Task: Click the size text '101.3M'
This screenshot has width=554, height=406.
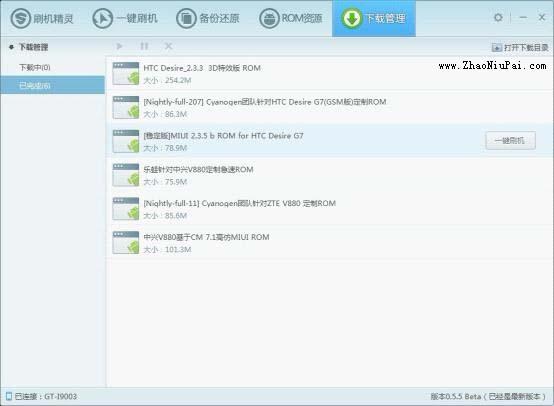Action: tap(178, 249)
